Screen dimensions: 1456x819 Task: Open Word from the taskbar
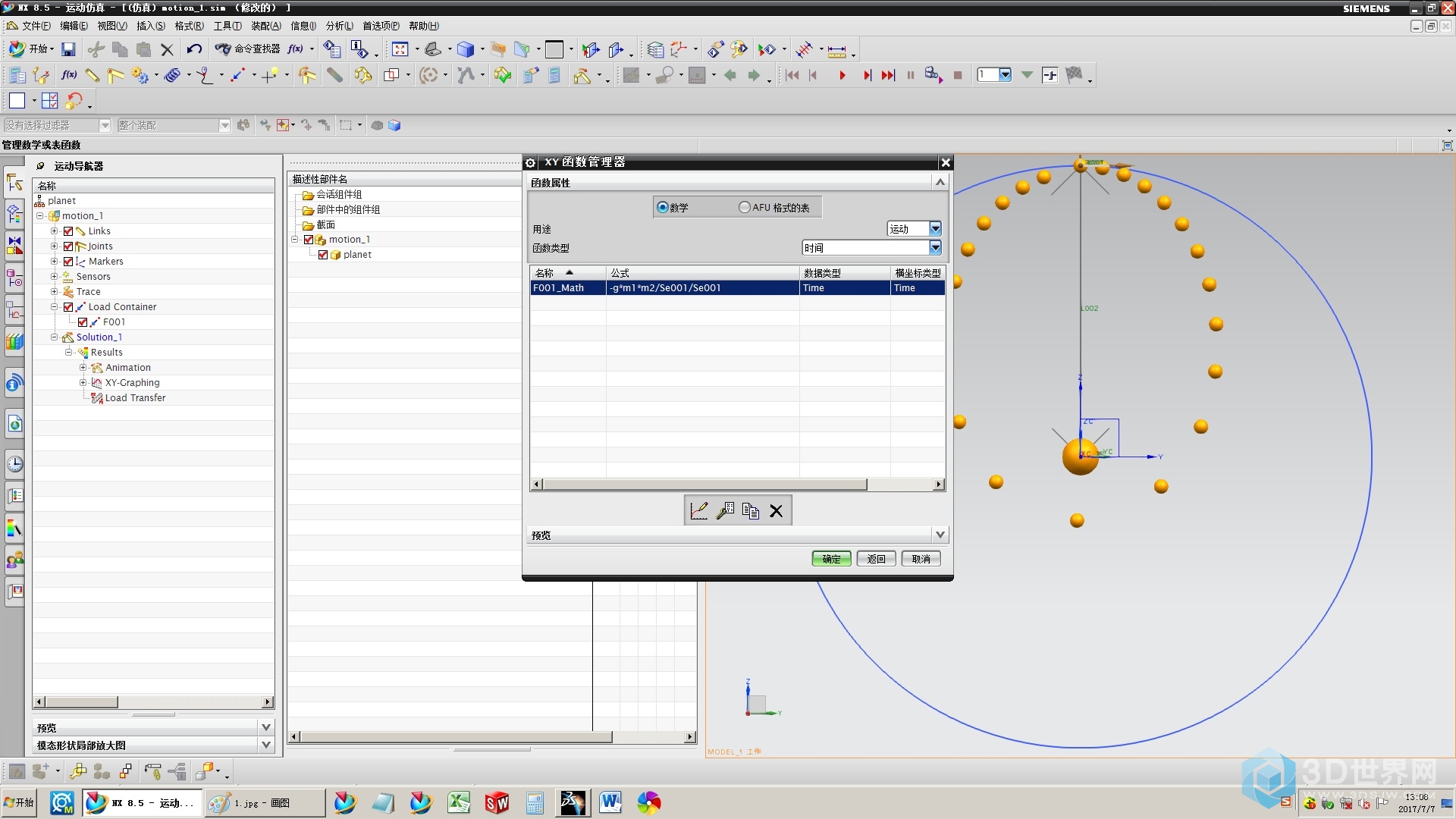610,802
